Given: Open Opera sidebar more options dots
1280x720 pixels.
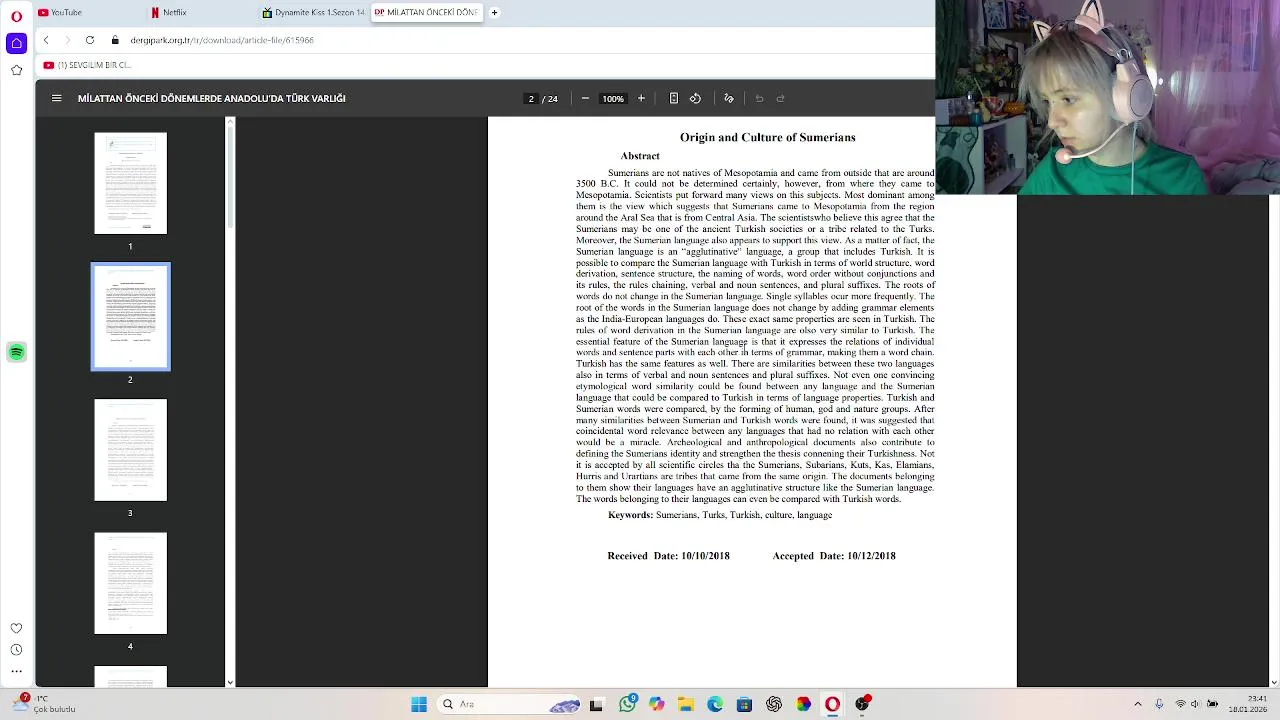Looking at the screenshot, I should pyautogui.click(x=16, y=671).
